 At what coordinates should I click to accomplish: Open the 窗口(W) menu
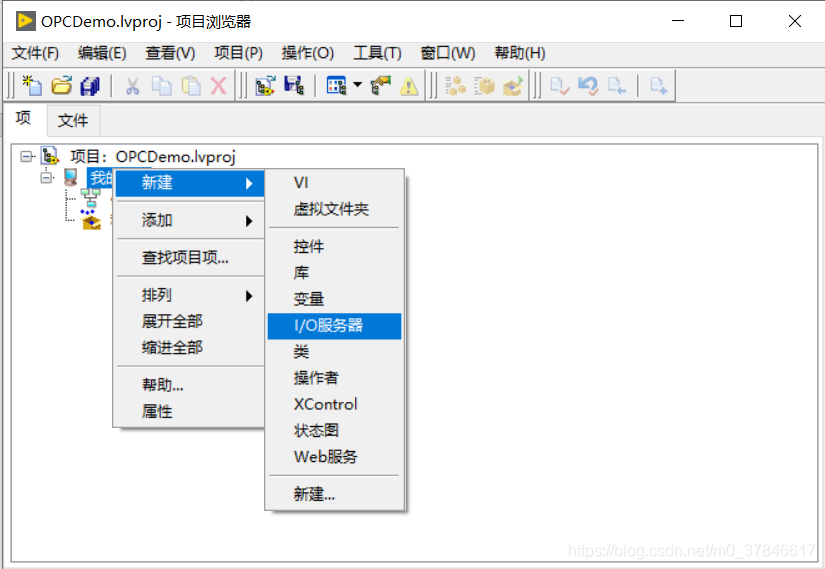448,53
